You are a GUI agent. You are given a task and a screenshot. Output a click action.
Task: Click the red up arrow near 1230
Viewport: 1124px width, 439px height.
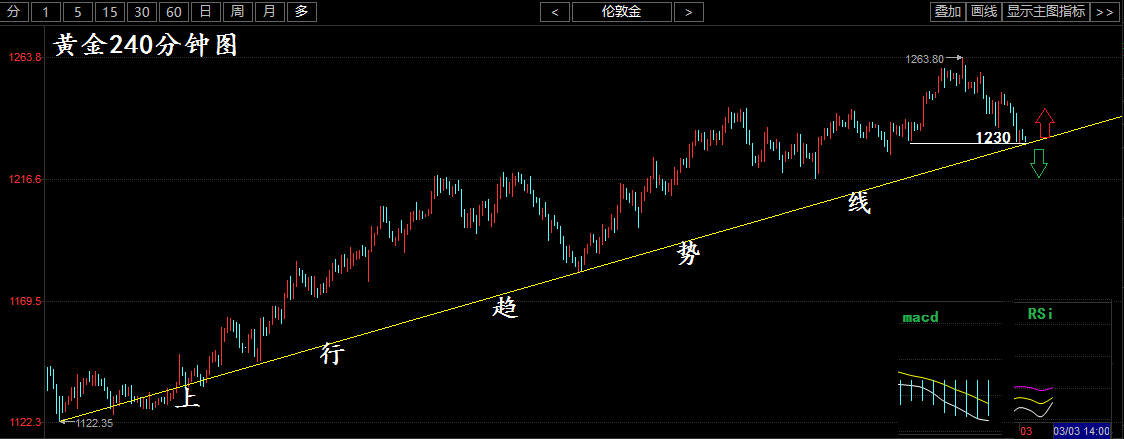coord(1044,123)
